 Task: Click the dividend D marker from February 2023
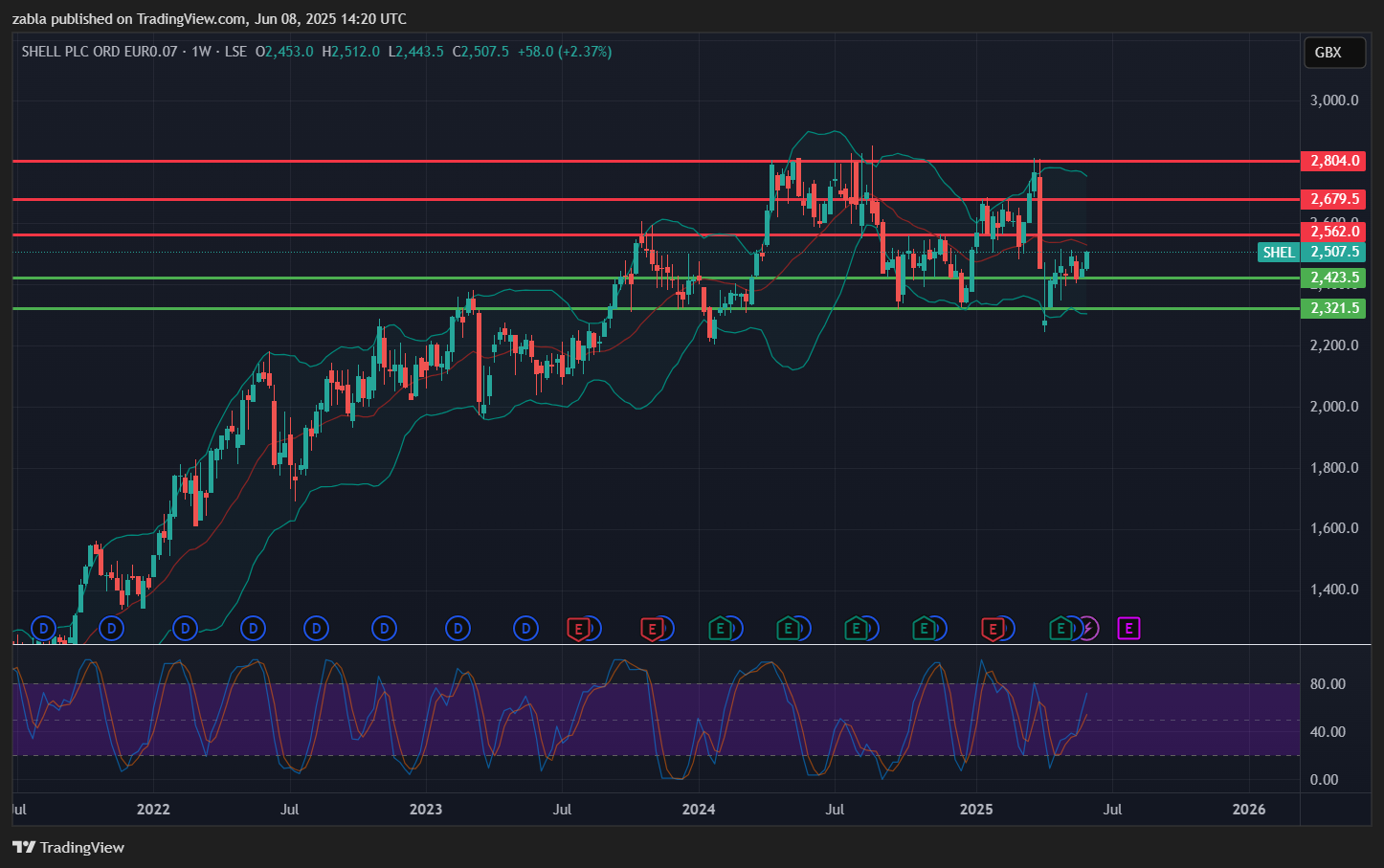click(x=458, y=629)
